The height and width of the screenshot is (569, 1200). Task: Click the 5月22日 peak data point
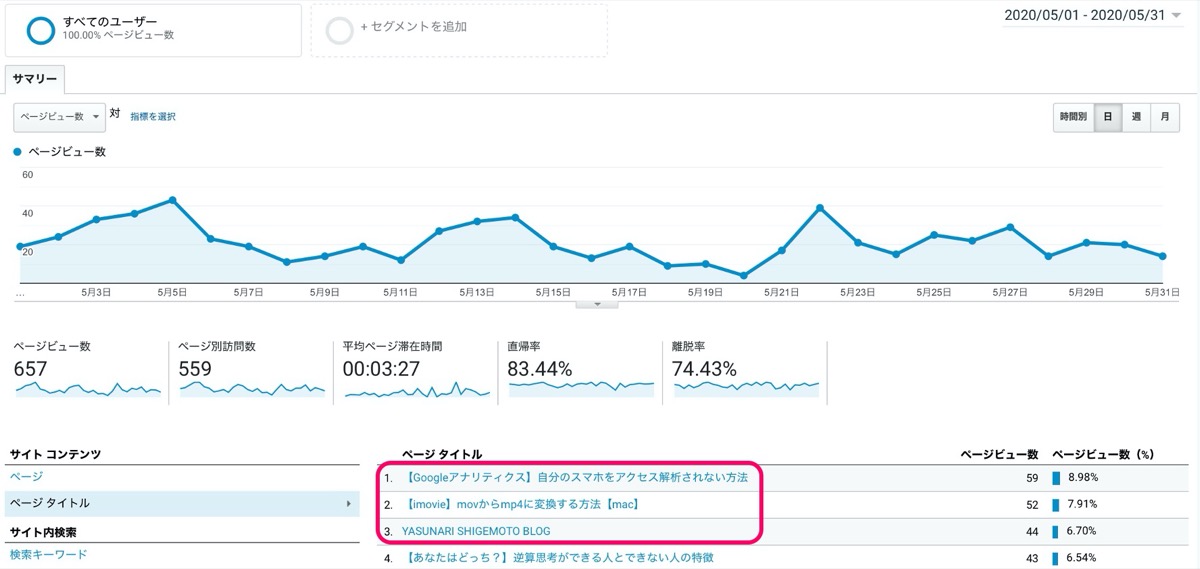(820, 208)
